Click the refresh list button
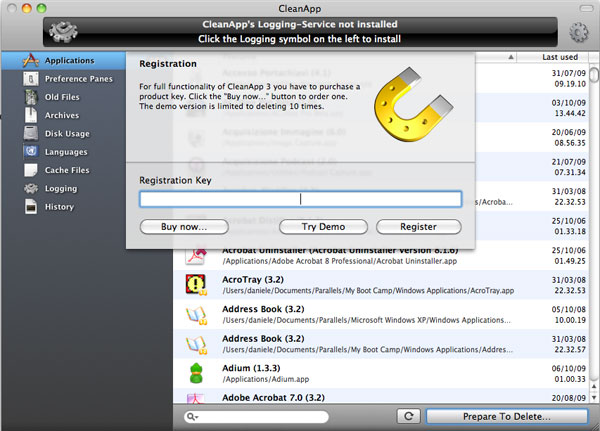This screenshot has width=600, height=431. pos(409,416)
